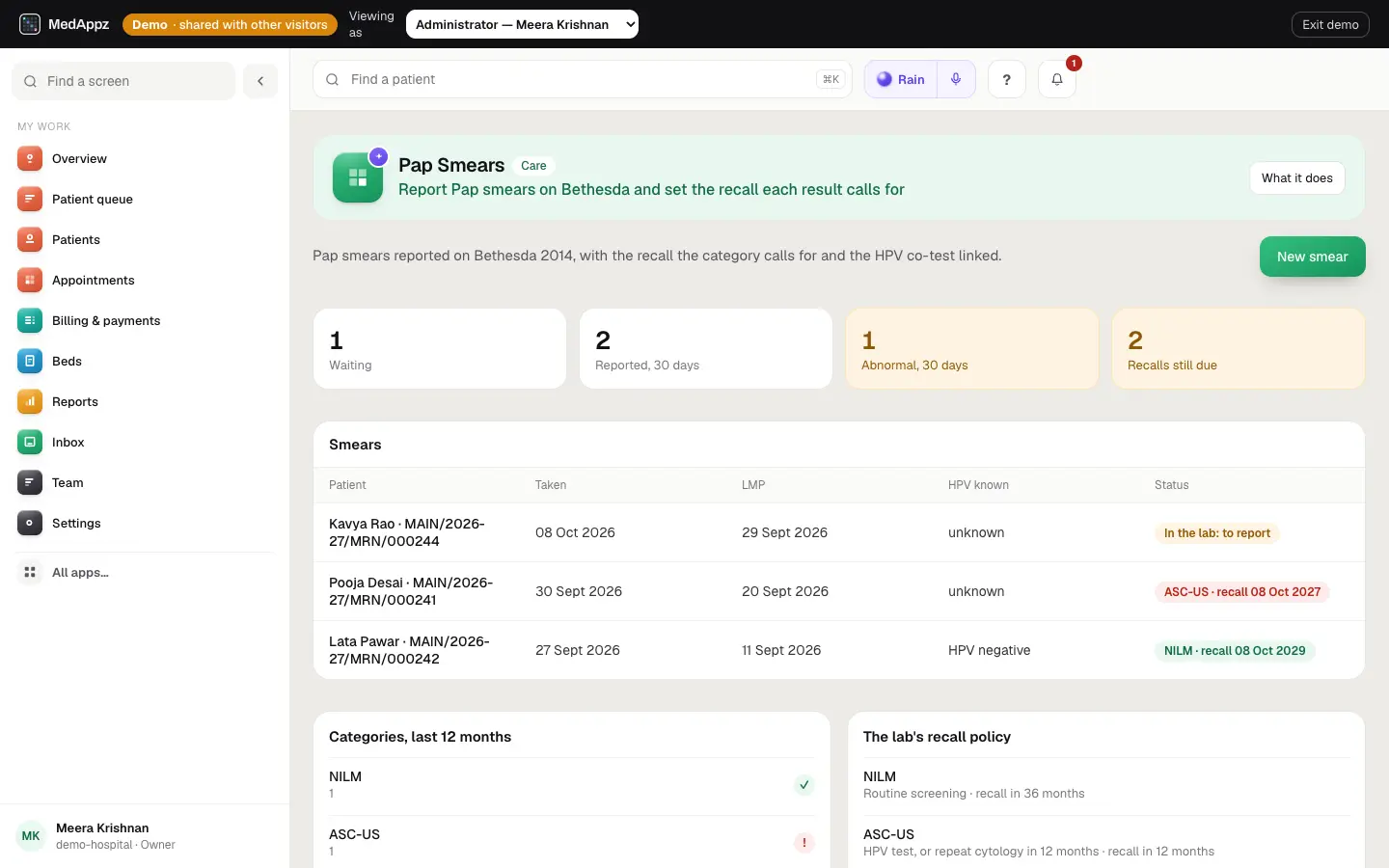Open the Viewing as role dropdown
Viewport: 1389px width, 868px height.
(x=522, y=24)
